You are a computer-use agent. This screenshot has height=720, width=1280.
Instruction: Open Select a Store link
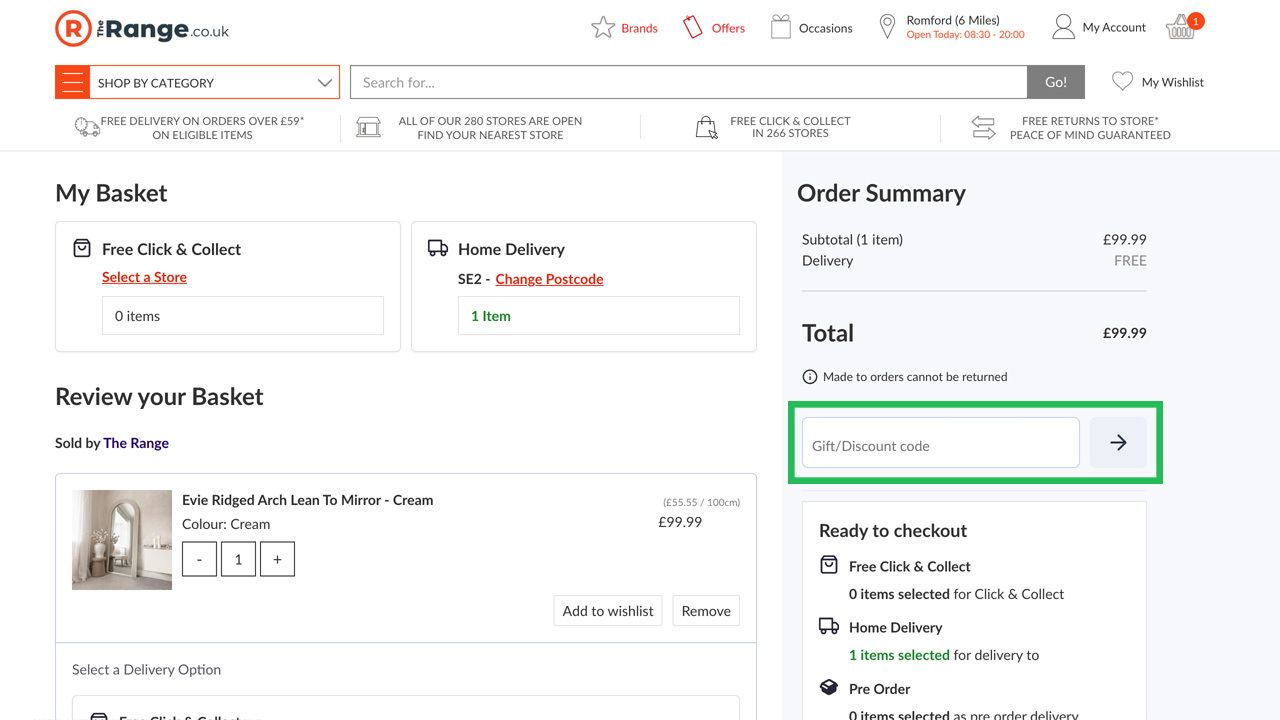pos(144,277)
